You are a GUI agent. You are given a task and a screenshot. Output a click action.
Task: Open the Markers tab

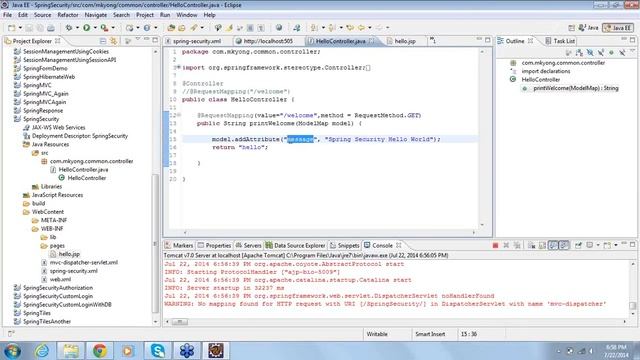(179, 245)
